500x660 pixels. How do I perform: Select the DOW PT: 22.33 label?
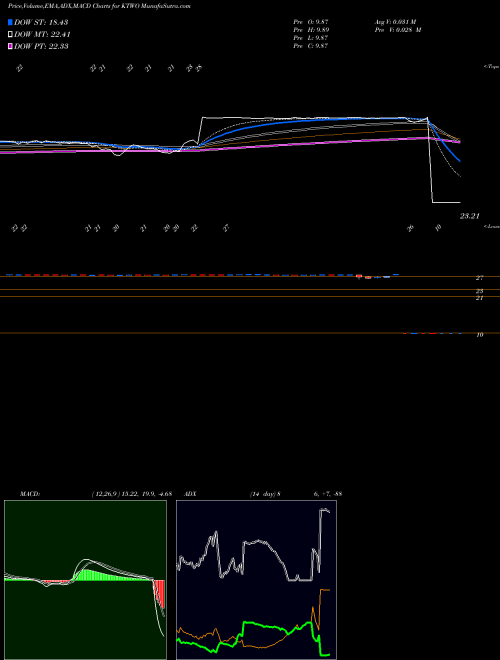tap(41, 46)
